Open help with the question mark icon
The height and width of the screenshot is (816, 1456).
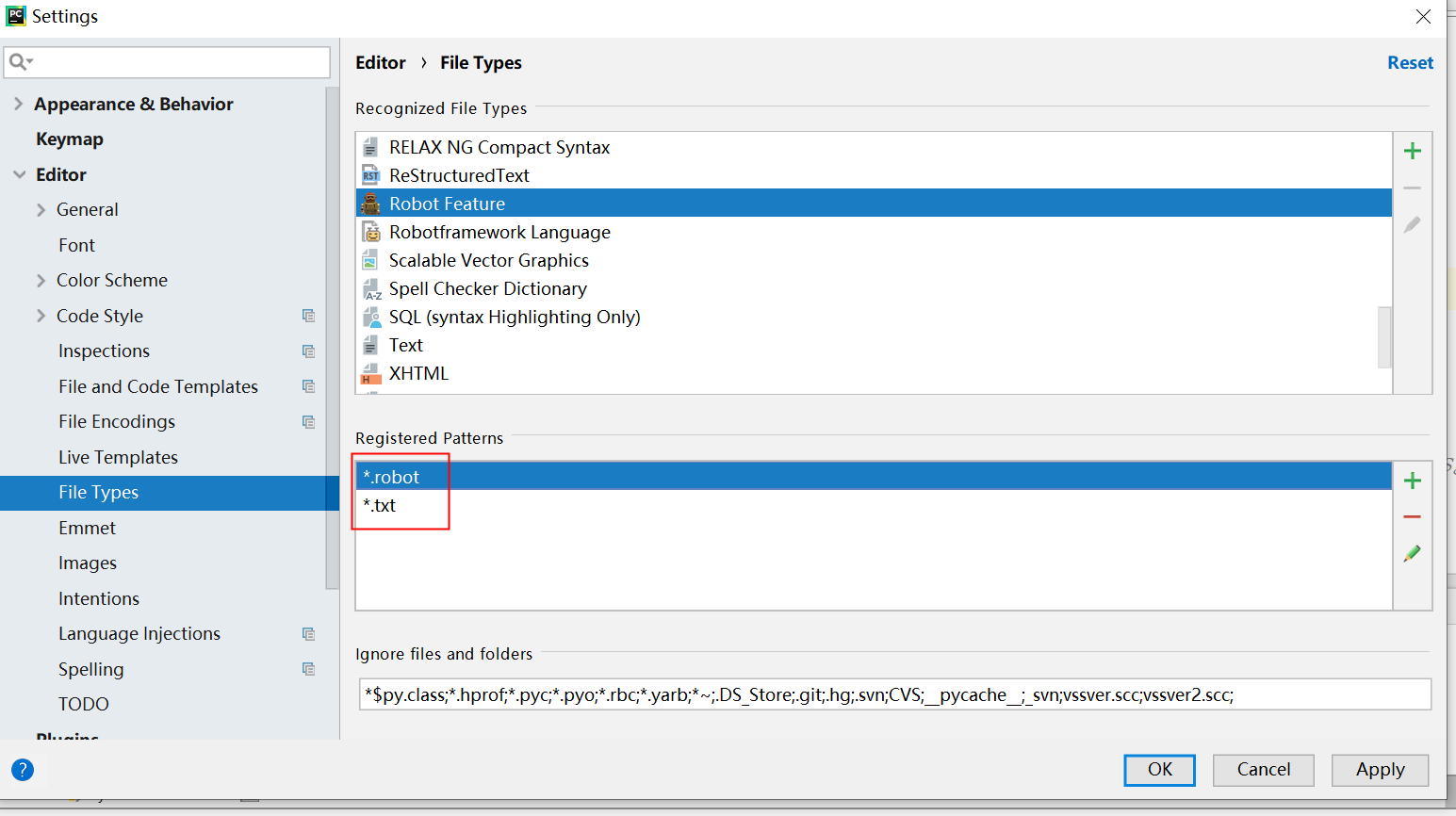23,770
